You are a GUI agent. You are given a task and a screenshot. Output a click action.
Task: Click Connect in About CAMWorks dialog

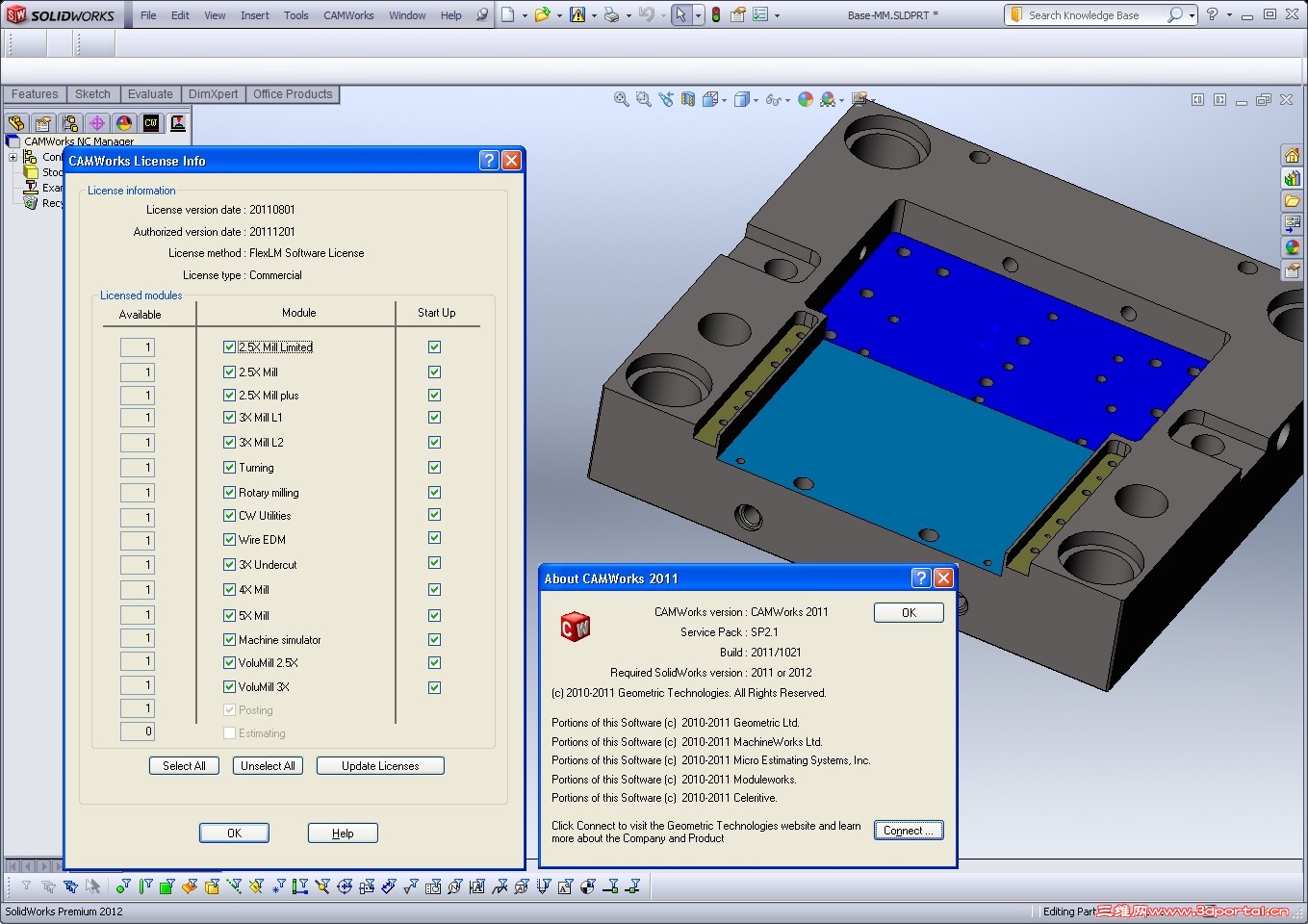[x=909, y=831]
